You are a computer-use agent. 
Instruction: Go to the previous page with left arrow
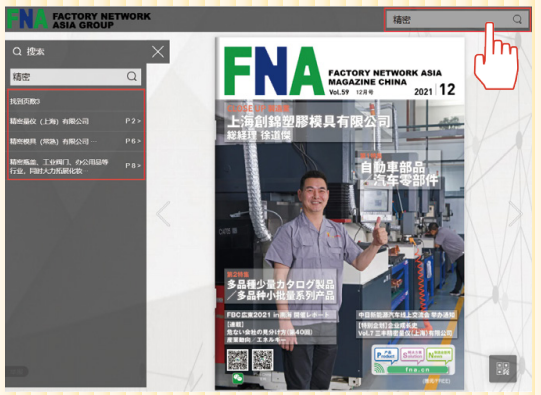164,214
